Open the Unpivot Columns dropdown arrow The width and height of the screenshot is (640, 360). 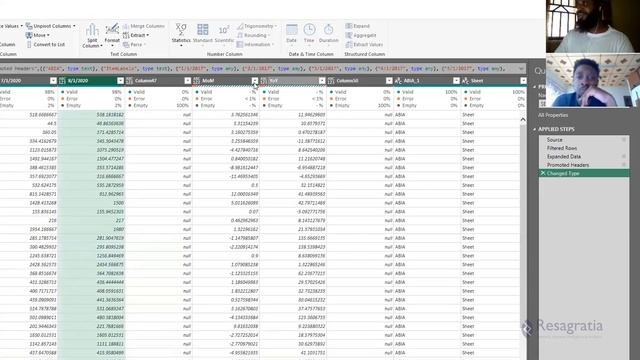[74, 26]
